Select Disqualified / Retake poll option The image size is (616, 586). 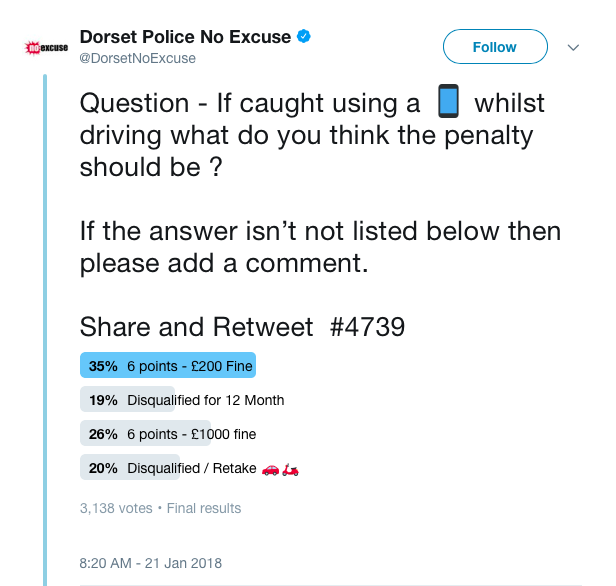coord(192,469)
